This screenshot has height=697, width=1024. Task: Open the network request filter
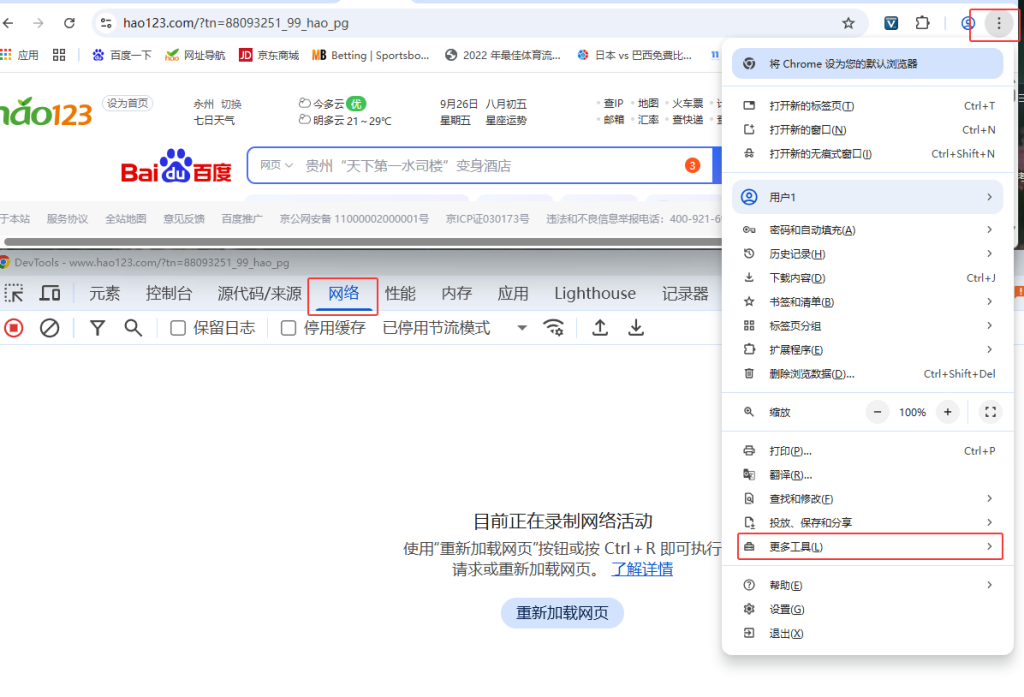tap(96, 327)
